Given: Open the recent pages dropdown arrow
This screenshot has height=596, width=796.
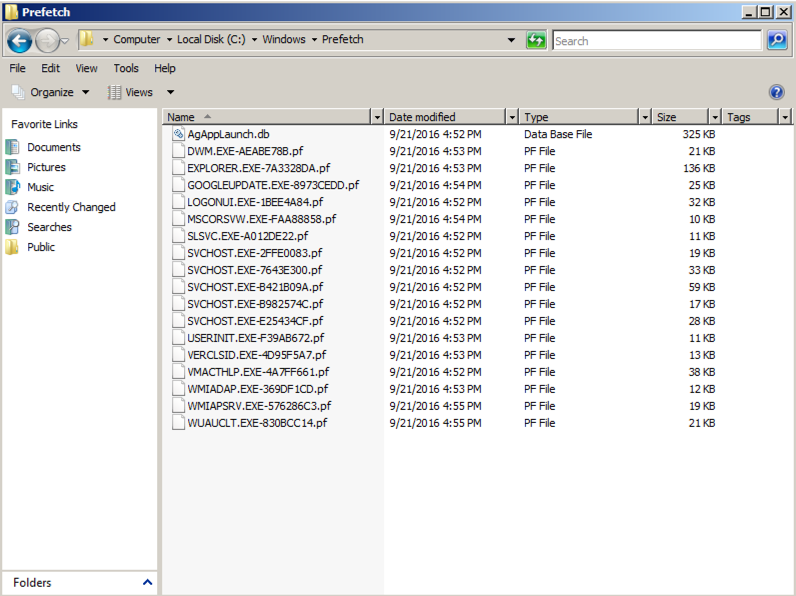Looking at the screenshot, I should (x=65, y=41).
